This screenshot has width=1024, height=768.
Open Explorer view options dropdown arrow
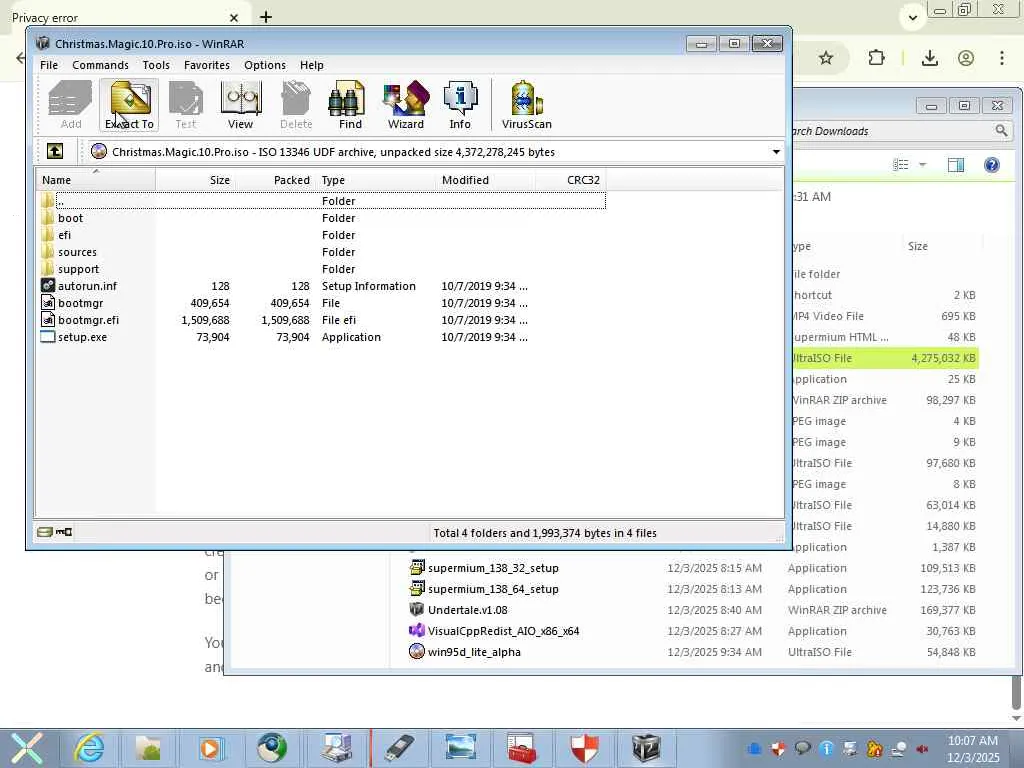coord(922,165)
